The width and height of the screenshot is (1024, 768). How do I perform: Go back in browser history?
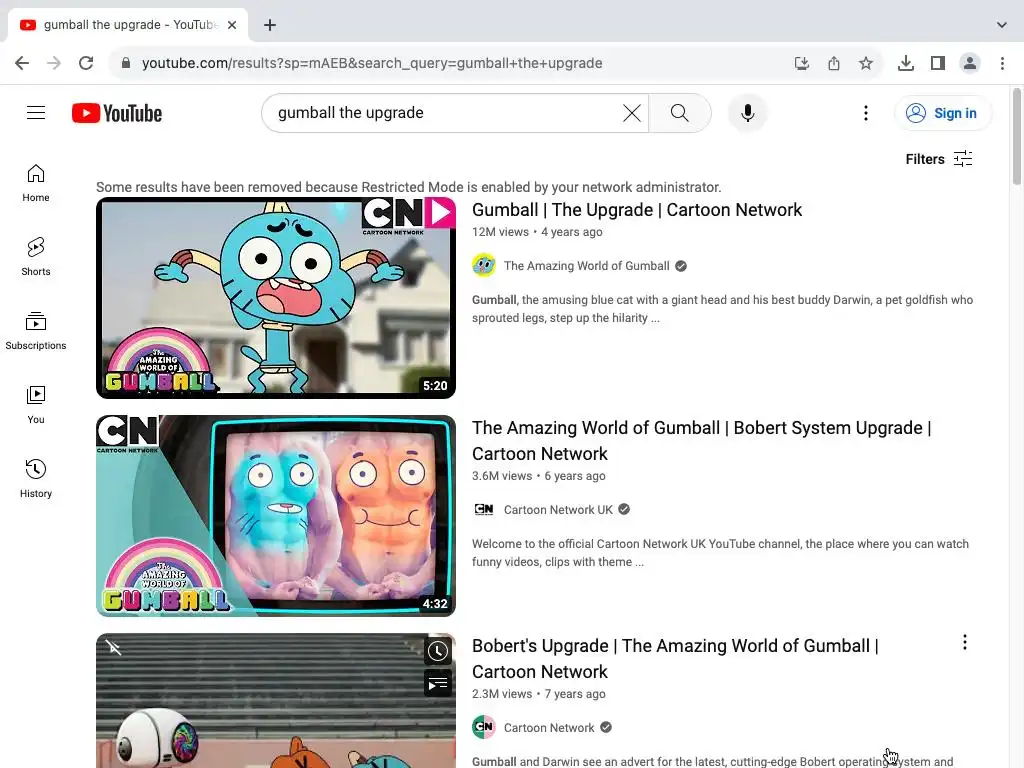[22, 63]
